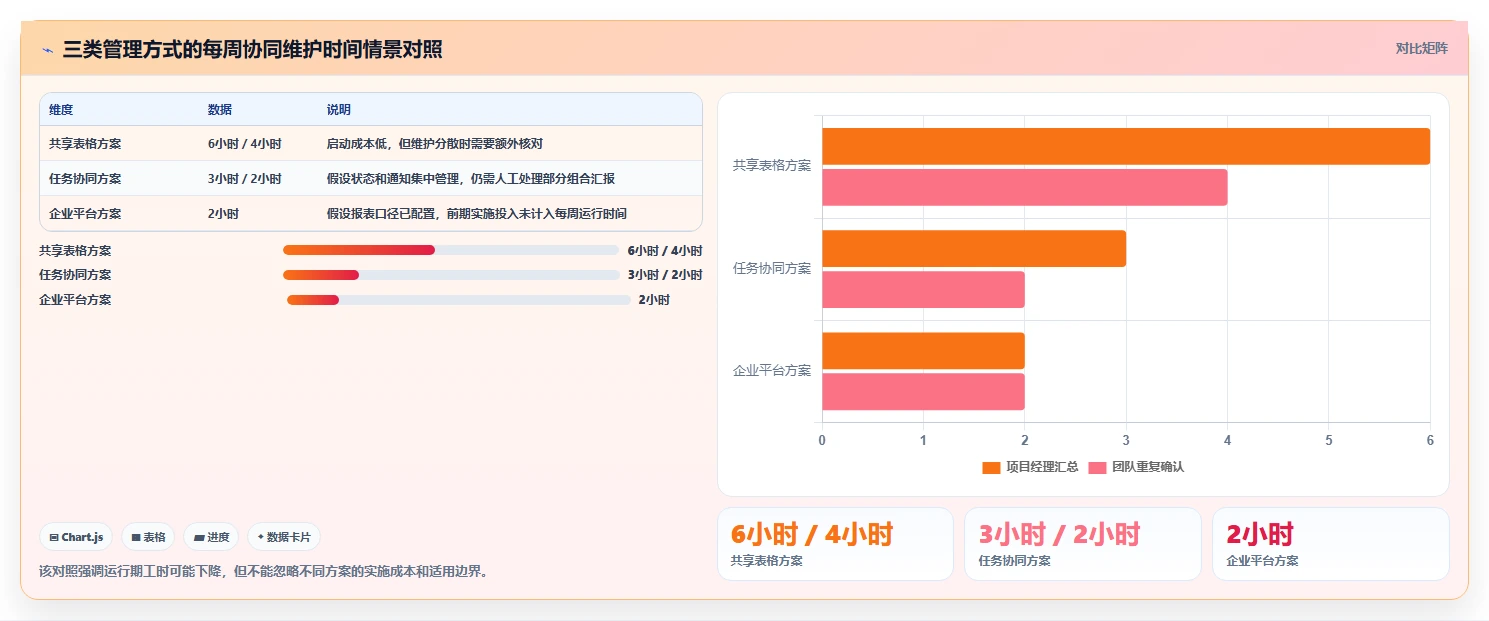Image resolution: width=1489 pixels, height=621 pixels.
Task: Click the 说明 column header
Action: click(x=339, y=110)
